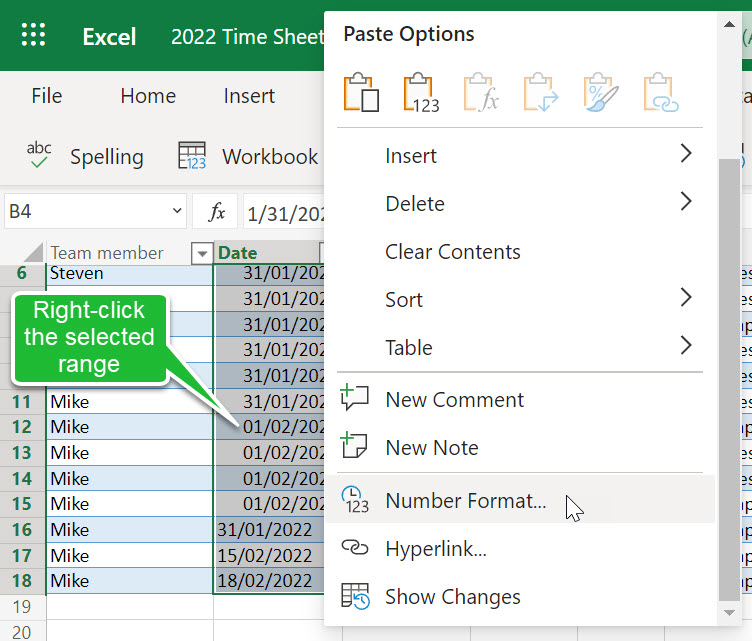Choose Paste Formulas fx icon
The width and height of the screenshot is (752, 641).
pos(481,92)
